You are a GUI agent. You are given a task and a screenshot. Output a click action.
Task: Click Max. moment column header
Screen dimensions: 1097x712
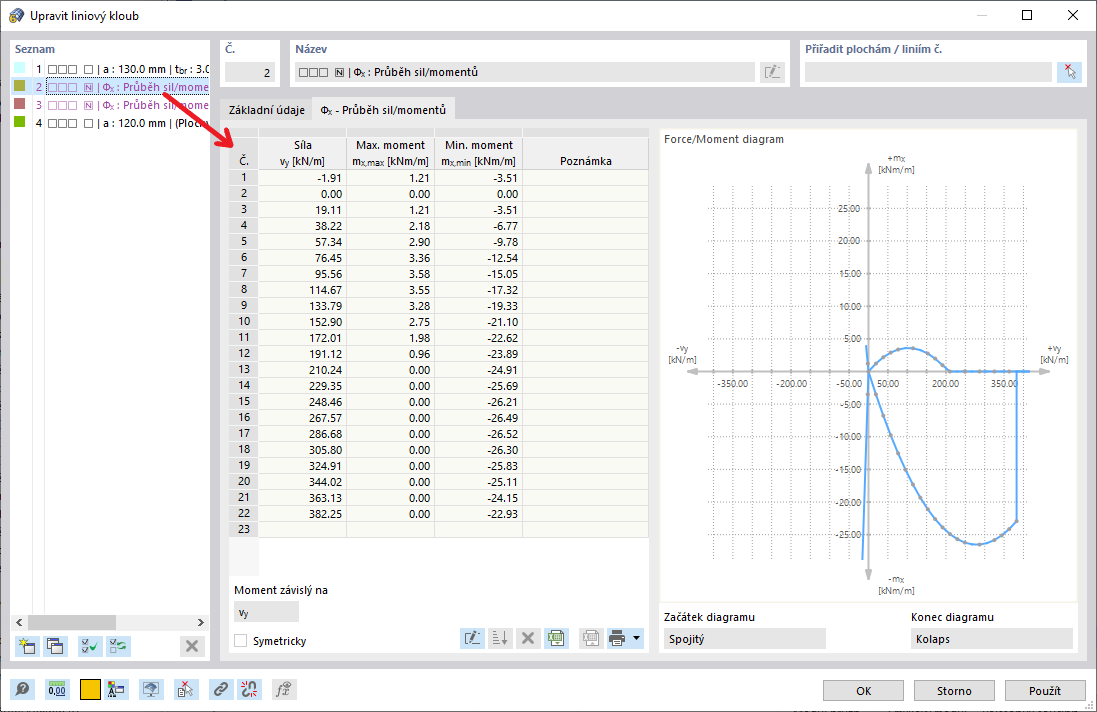[390, 153]
